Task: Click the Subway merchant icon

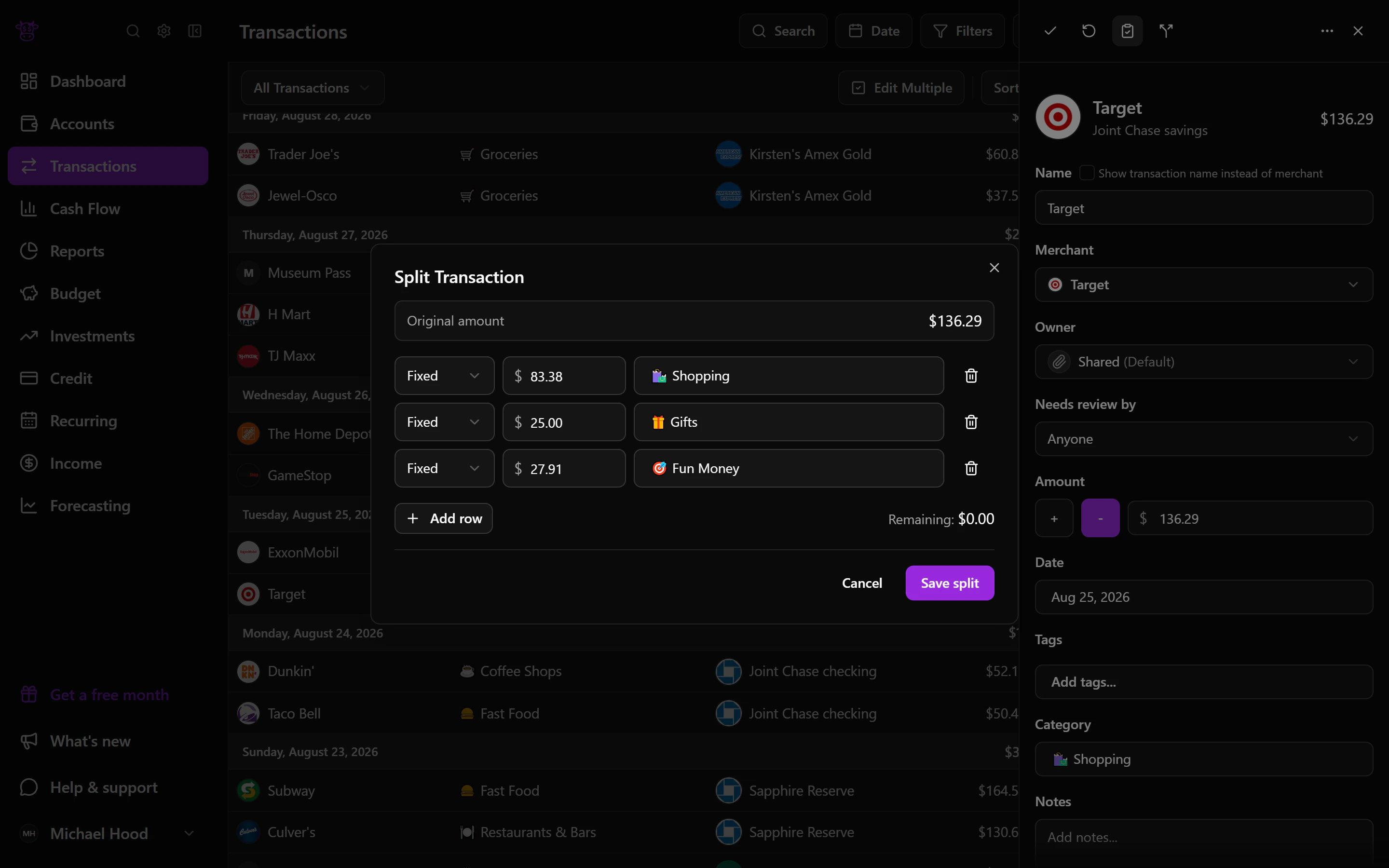Action: (248, 790)
